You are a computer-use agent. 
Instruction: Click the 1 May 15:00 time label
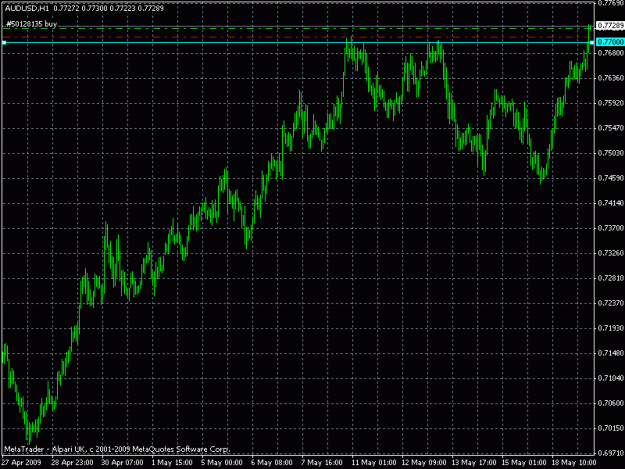click(x=172, y=463)
